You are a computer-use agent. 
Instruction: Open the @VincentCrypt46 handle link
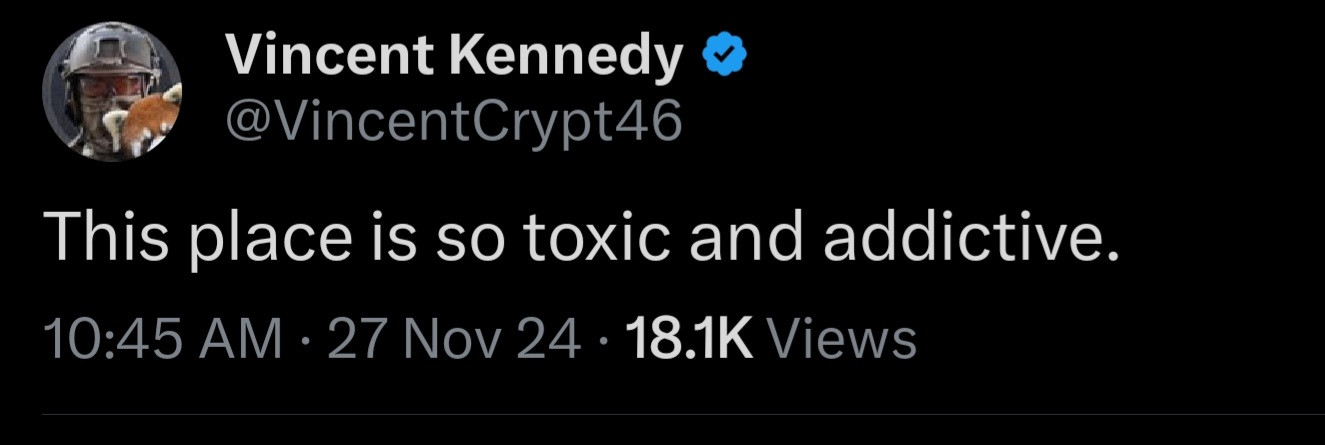(454, 121)
